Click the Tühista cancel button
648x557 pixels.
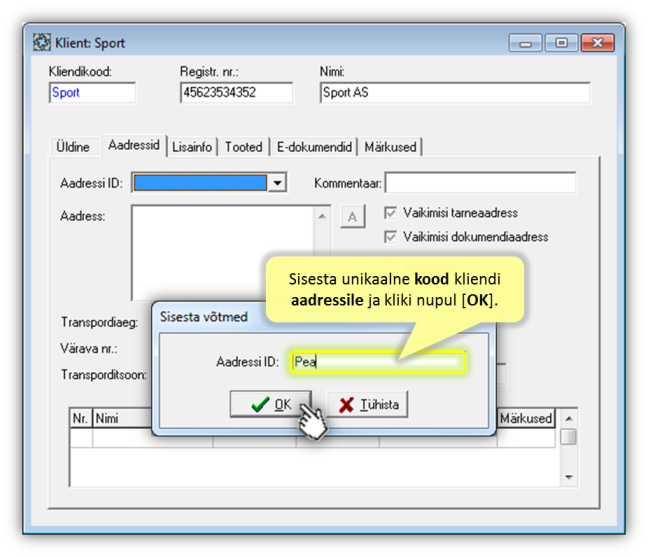pyautogui.click(x=367, y=404)
